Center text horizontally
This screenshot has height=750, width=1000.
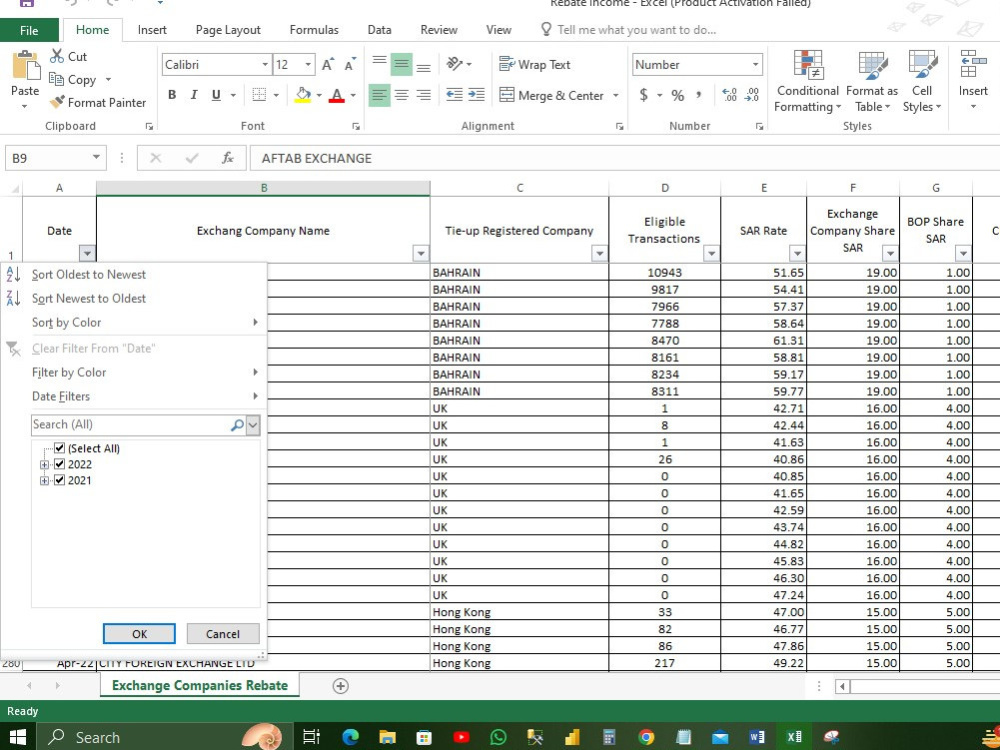[x=401, y=95]
